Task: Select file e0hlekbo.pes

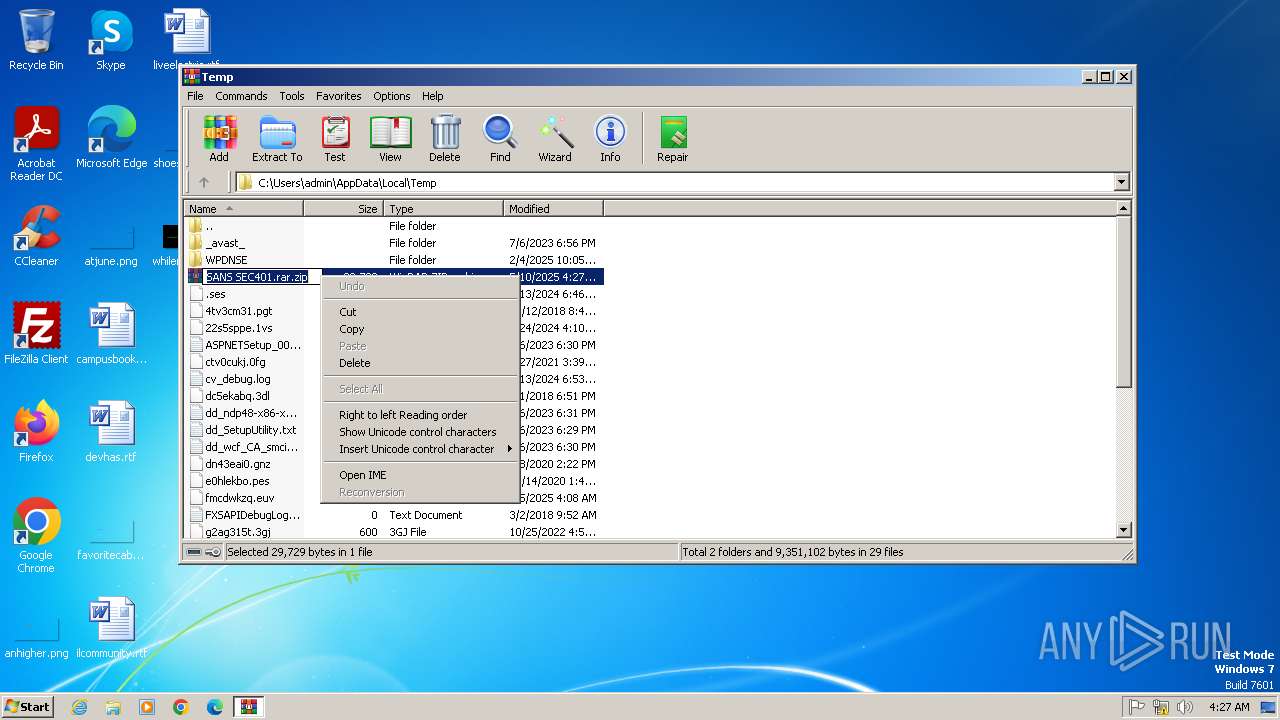Action: coord(237,481)
